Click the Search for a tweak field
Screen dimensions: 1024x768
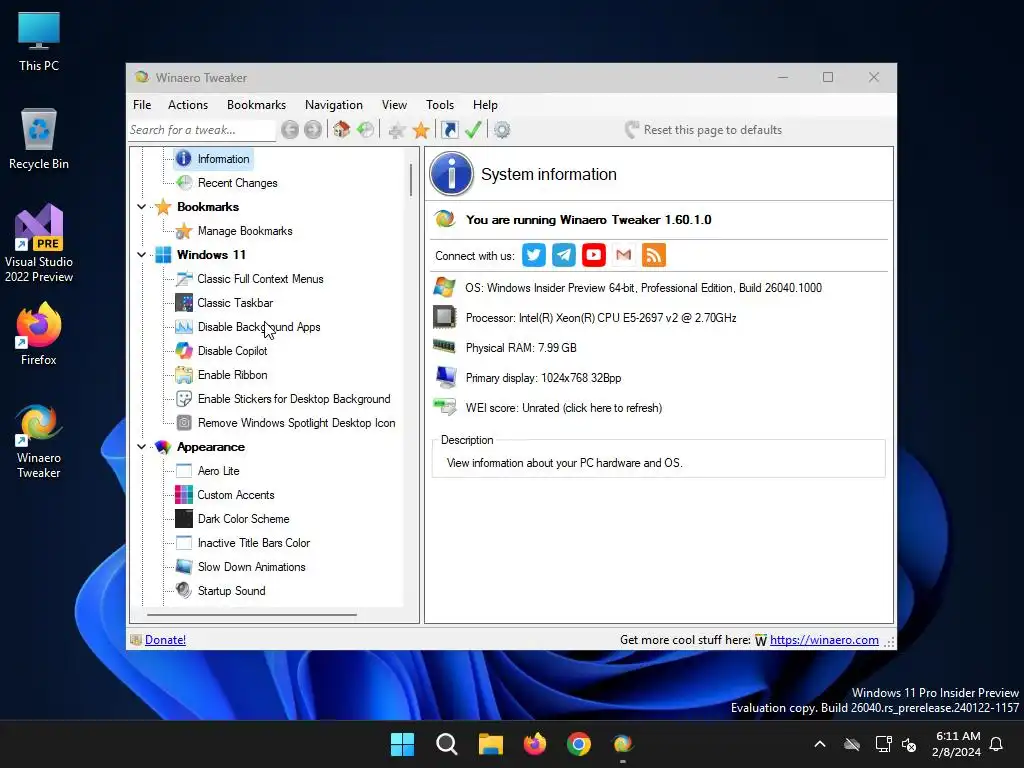click(202, 130)
